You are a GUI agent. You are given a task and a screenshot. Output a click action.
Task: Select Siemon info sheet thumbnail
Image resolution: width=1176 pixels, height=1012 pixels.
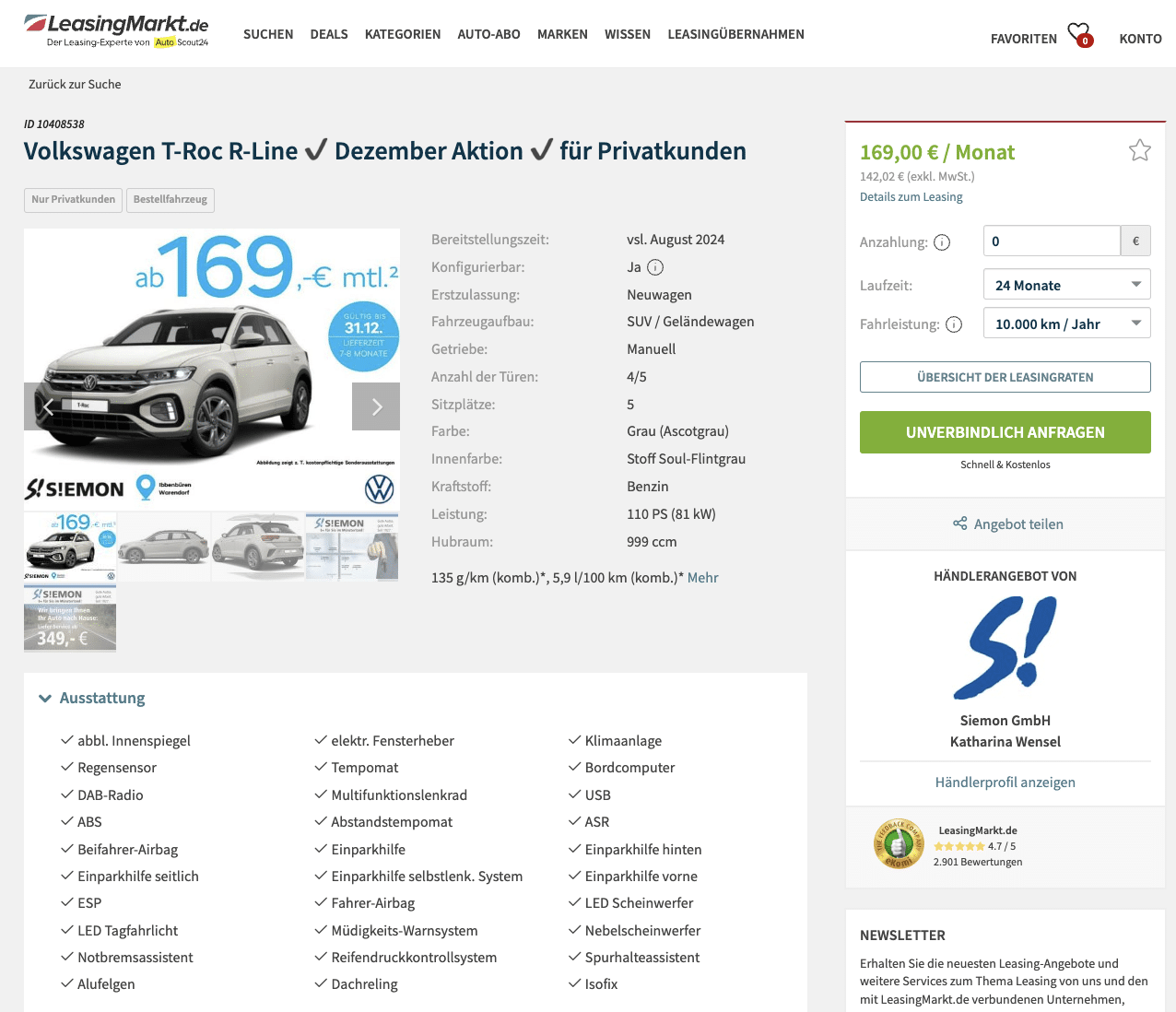[352, 546]
